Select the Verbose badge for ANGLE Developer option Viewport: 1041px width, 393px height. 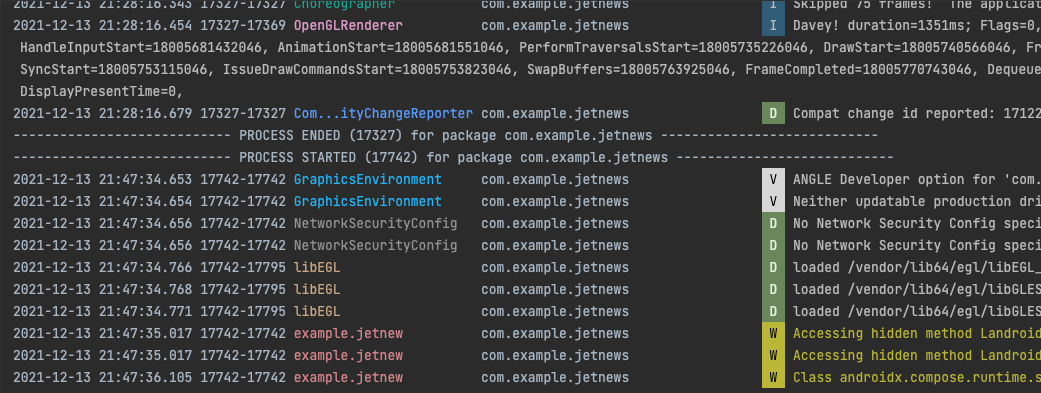point(773,179)
